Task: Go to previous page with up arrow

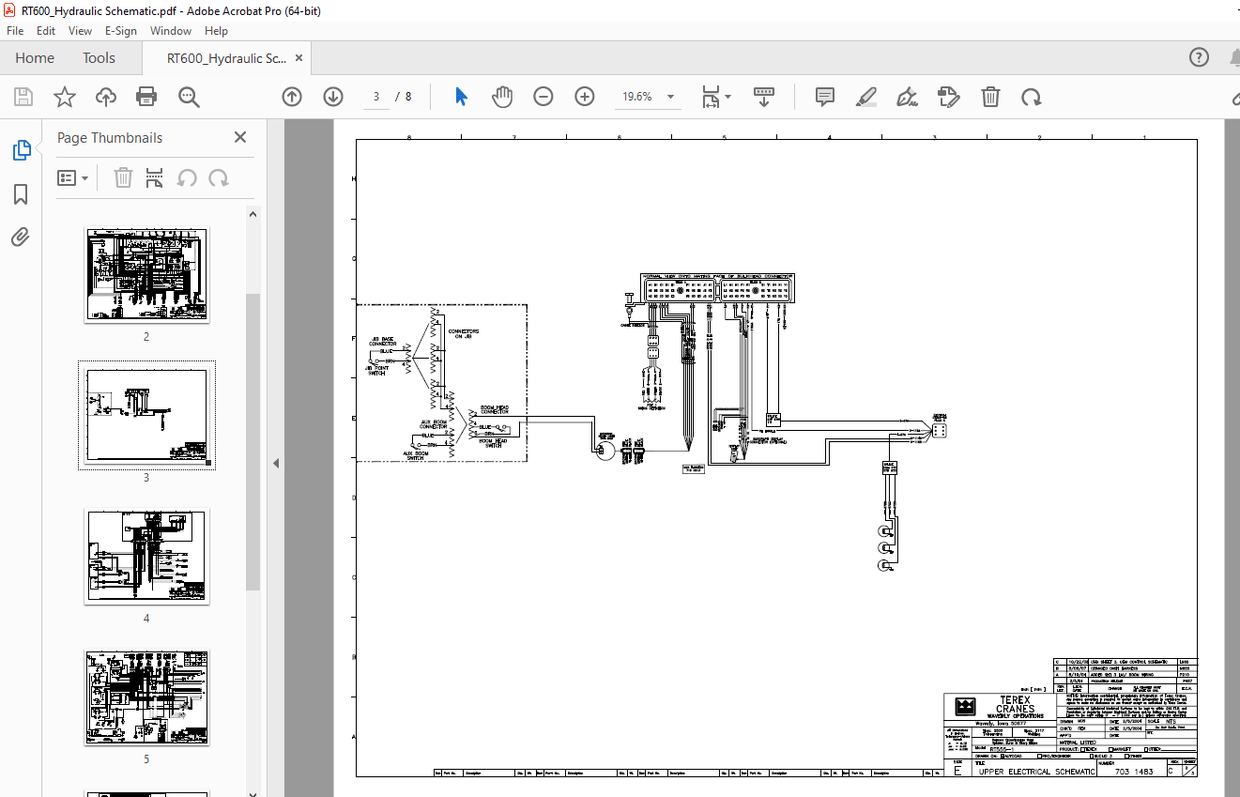Action: (292, 96)
